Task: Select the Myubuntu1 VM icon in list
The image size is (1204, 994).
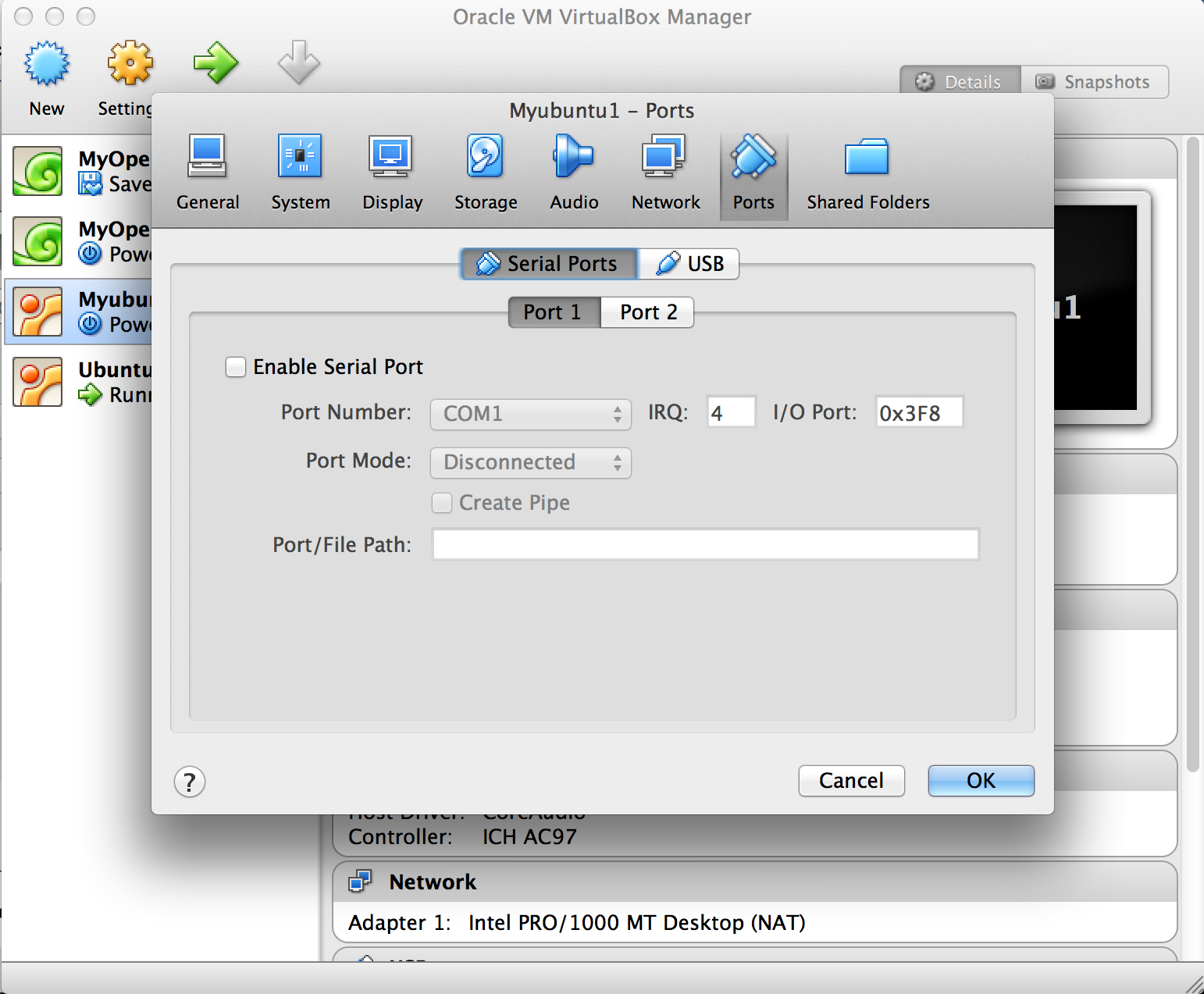Action: click(37, 312)
